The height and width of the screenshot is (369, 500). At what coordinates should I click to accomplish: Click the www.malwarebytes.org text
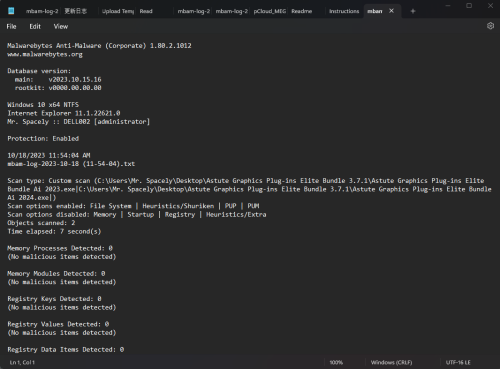point(45,54)
